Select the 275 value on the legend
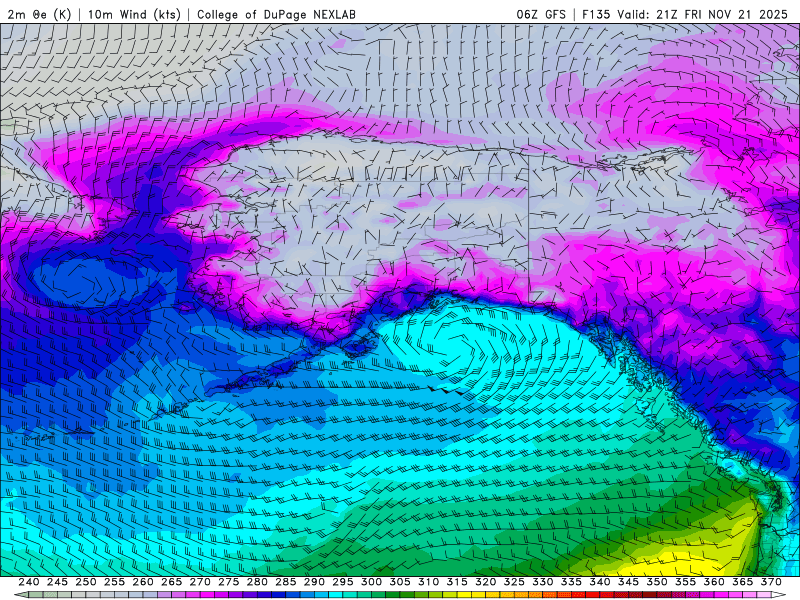 click(x=229, y=582)
